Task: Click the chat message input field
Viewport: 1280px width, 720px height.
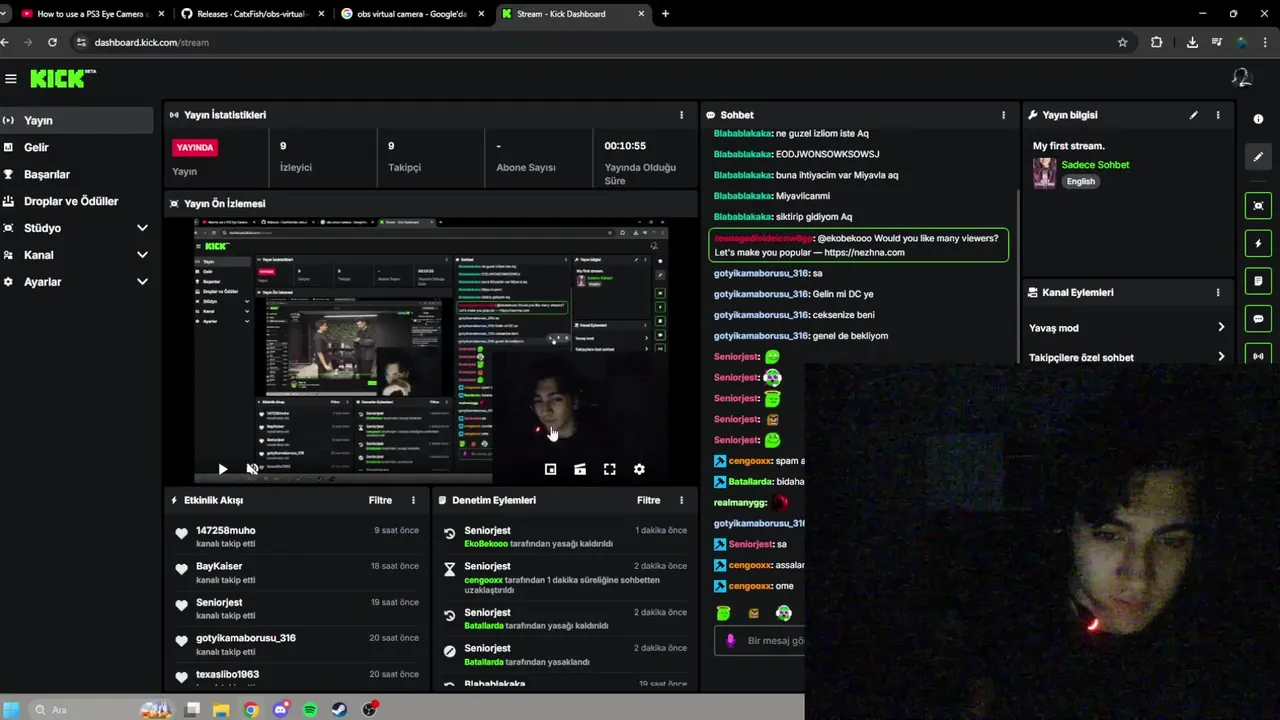Action: [x=760, y=641]
